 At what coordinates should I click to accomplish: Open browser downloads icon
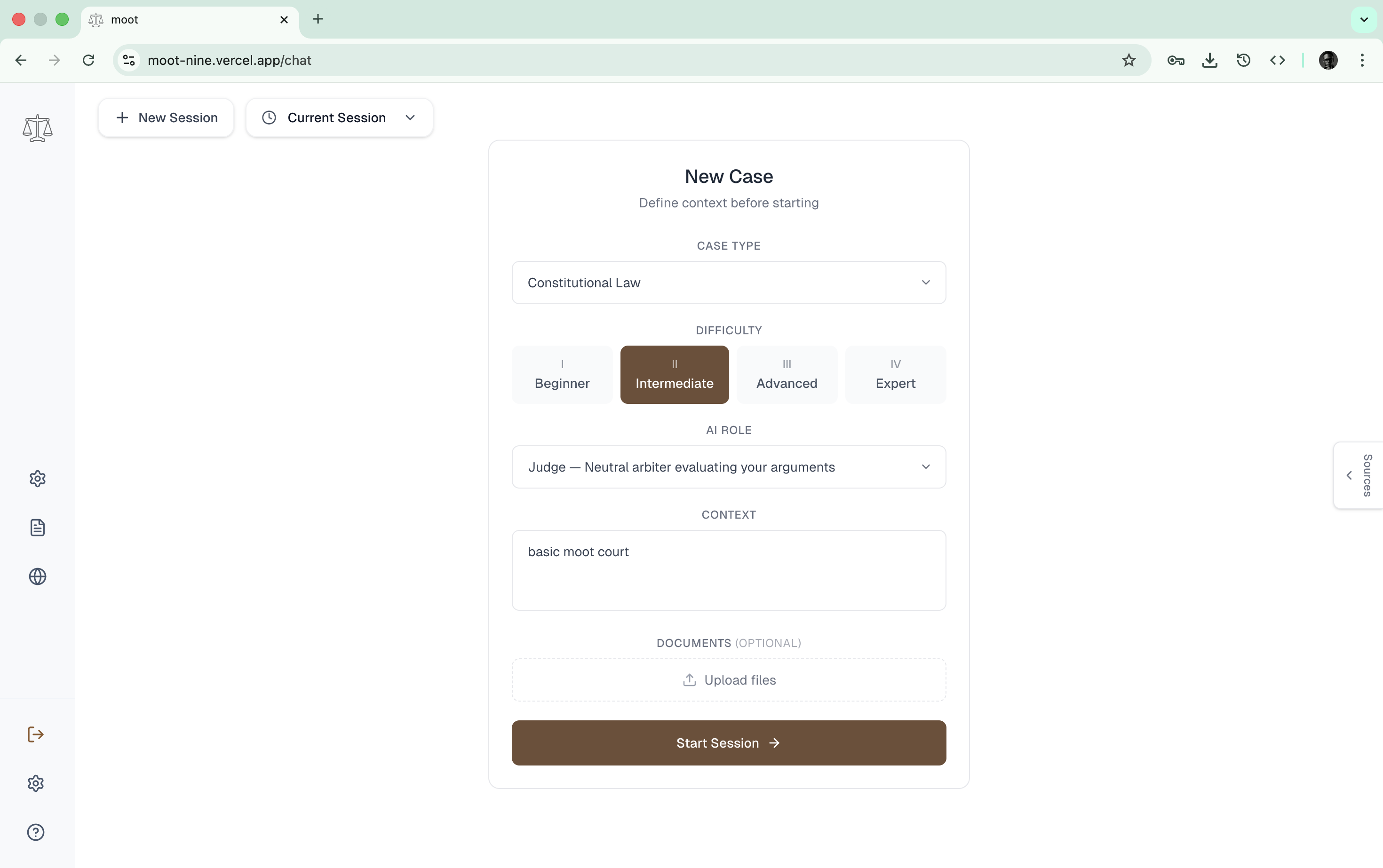1209,60
